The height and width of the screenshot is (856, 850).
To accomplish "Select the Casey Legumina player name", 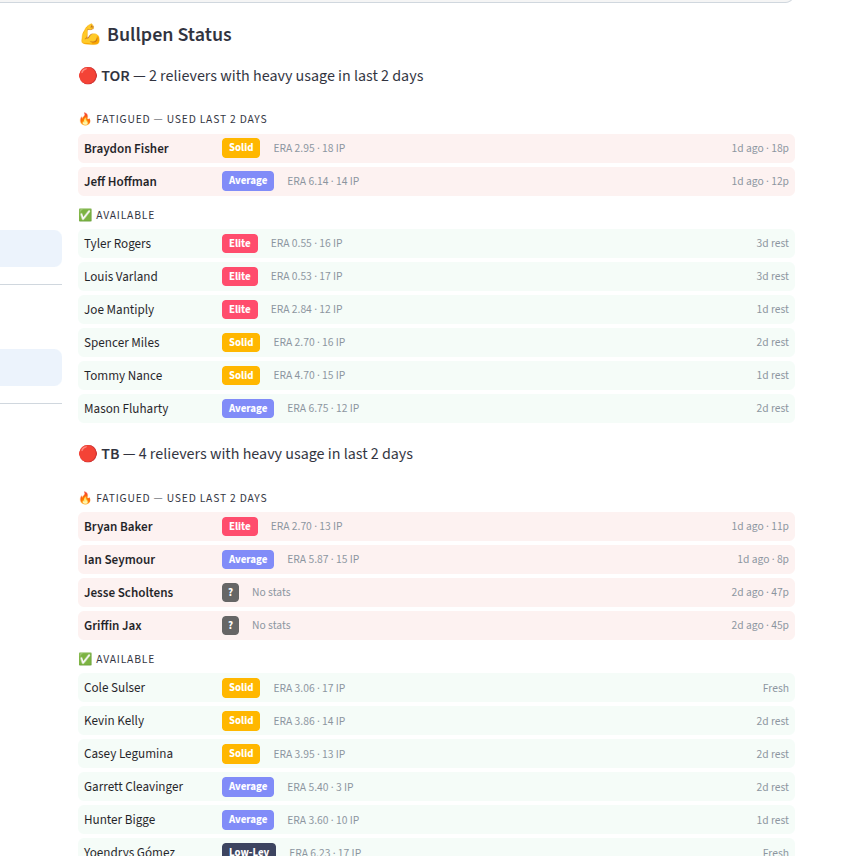I will (x=128, y=754).
